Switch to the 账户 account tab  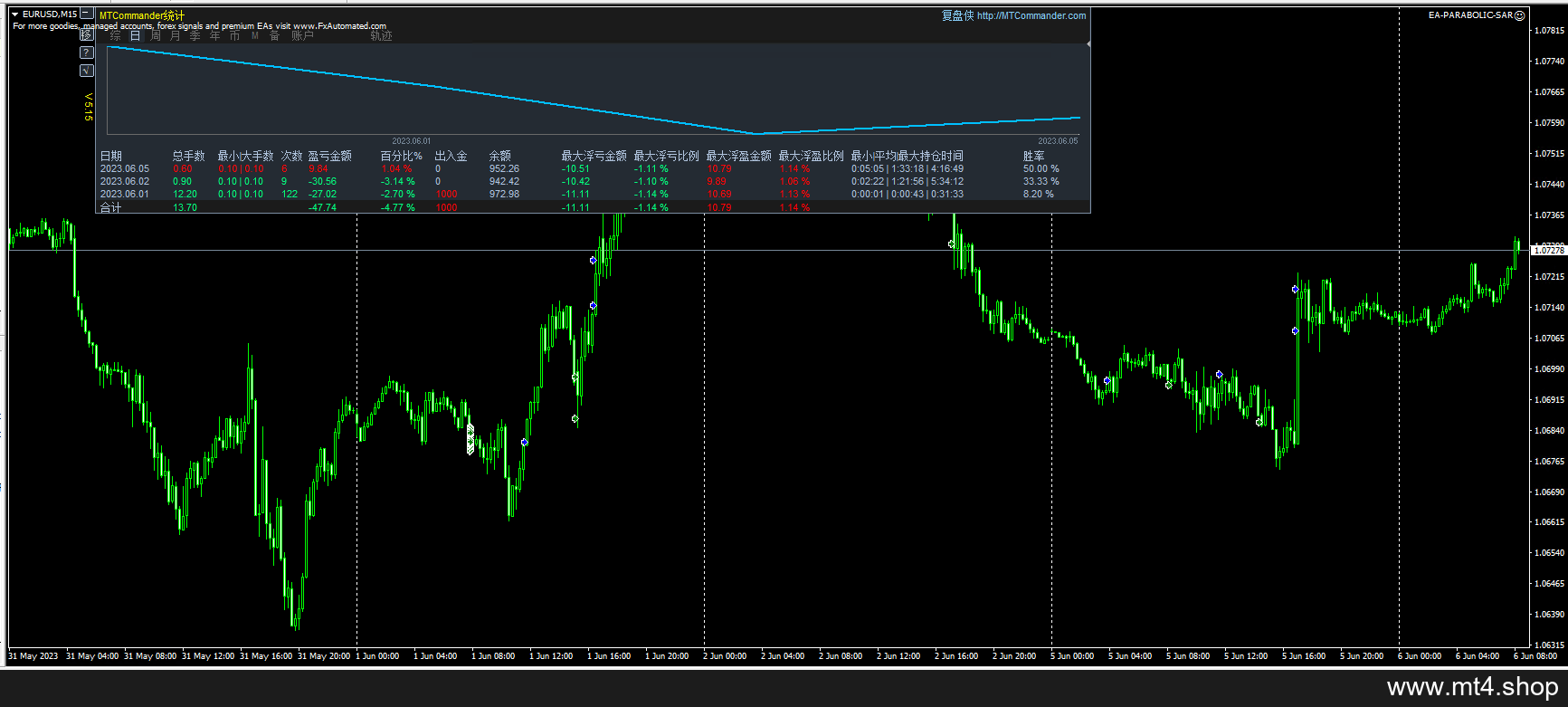click(302, 35)
